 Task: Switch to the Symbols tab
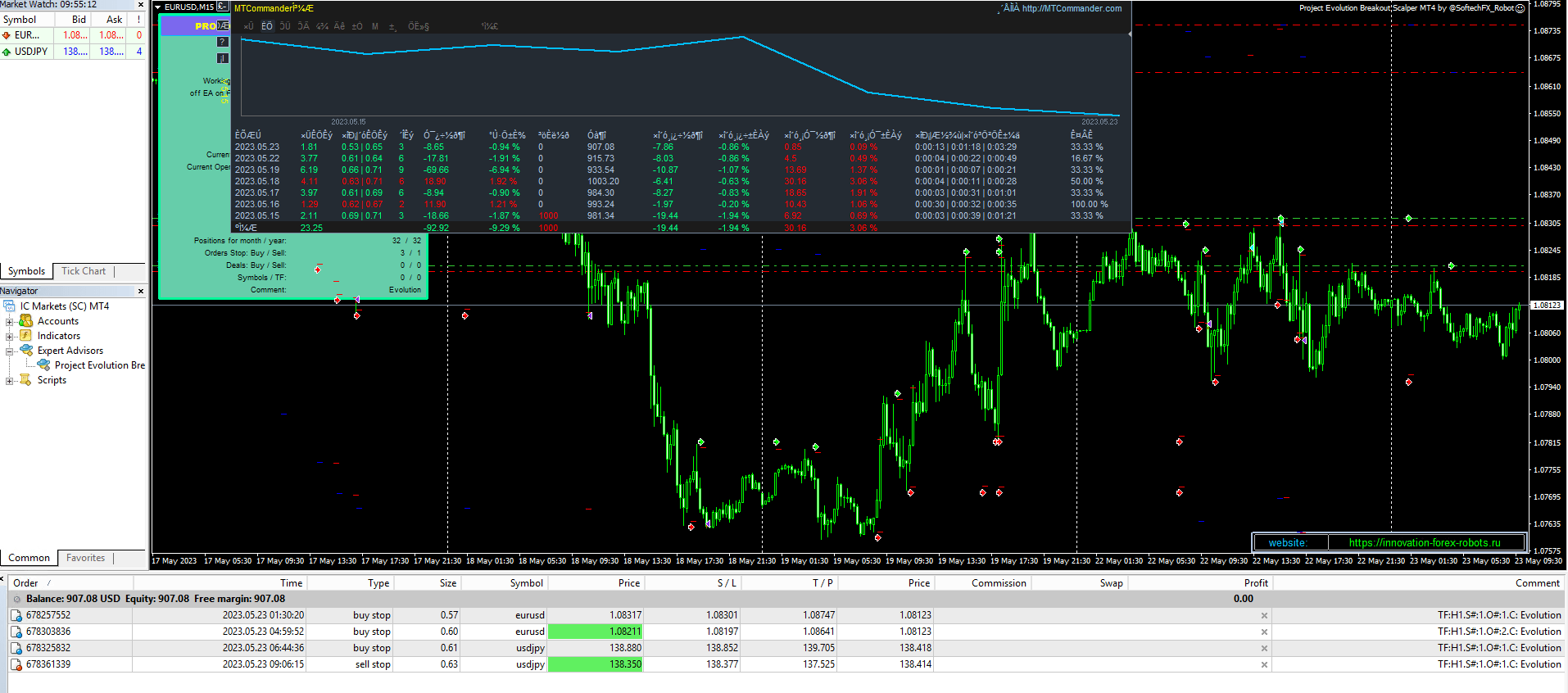[x=26, y=271]
